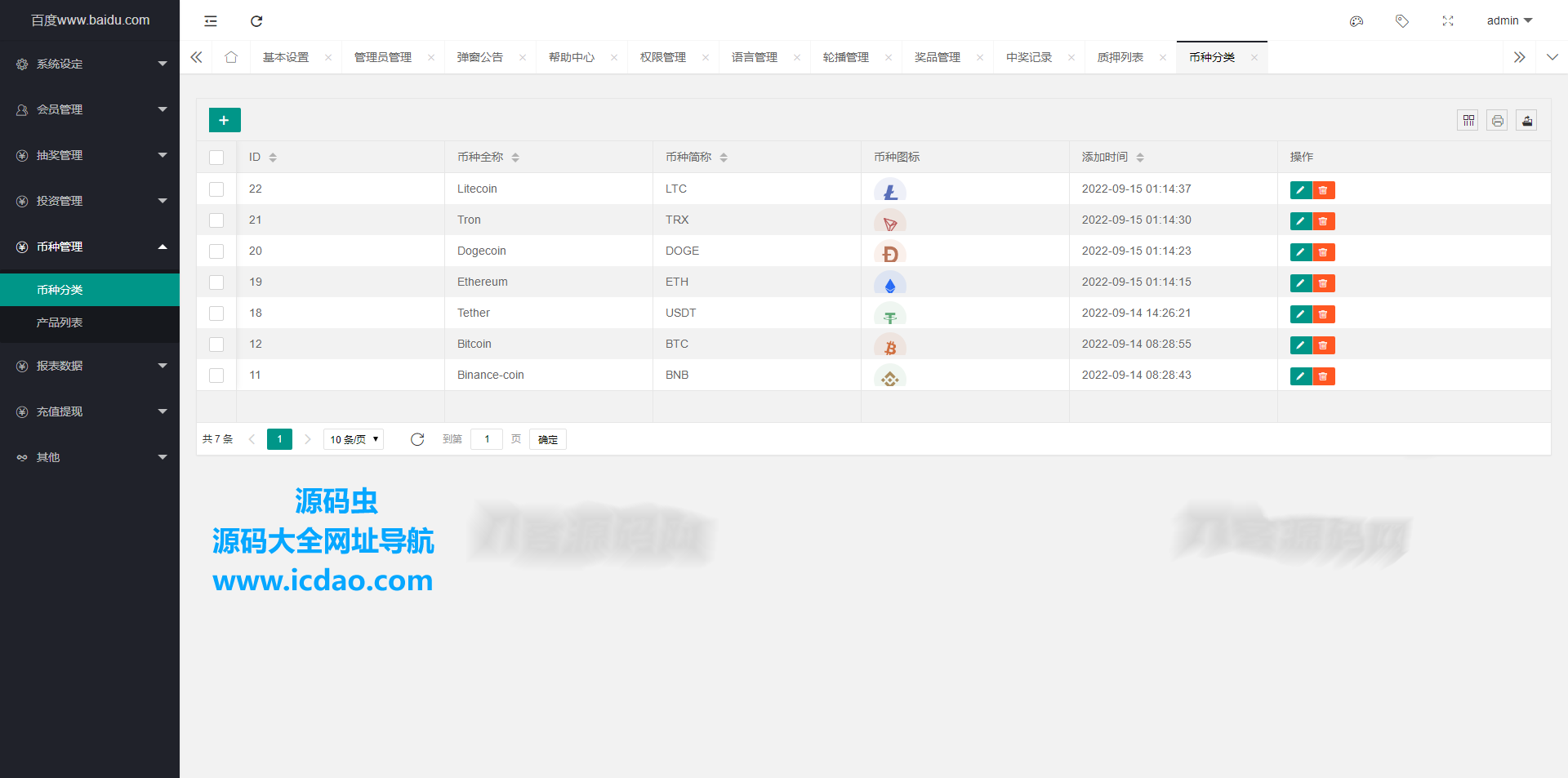The width and height of the screenshot is (1568, 778).
Task: Open 产品列表 in the sidebar
Action: click(x=90, y=322)
